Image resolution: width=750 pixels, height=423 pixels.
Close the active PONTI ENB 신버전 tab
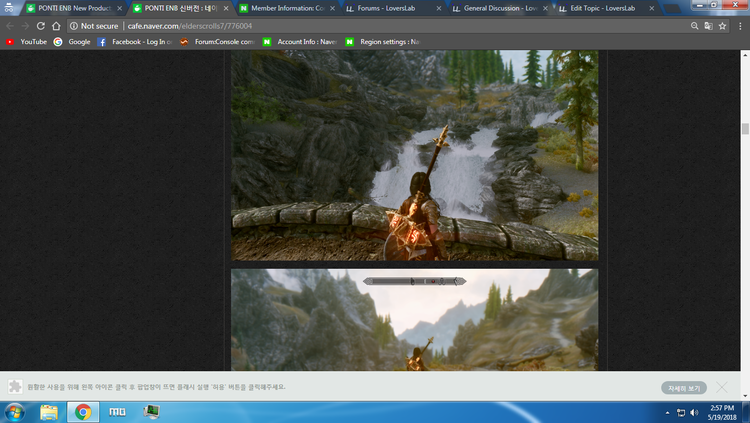point(226,8)
